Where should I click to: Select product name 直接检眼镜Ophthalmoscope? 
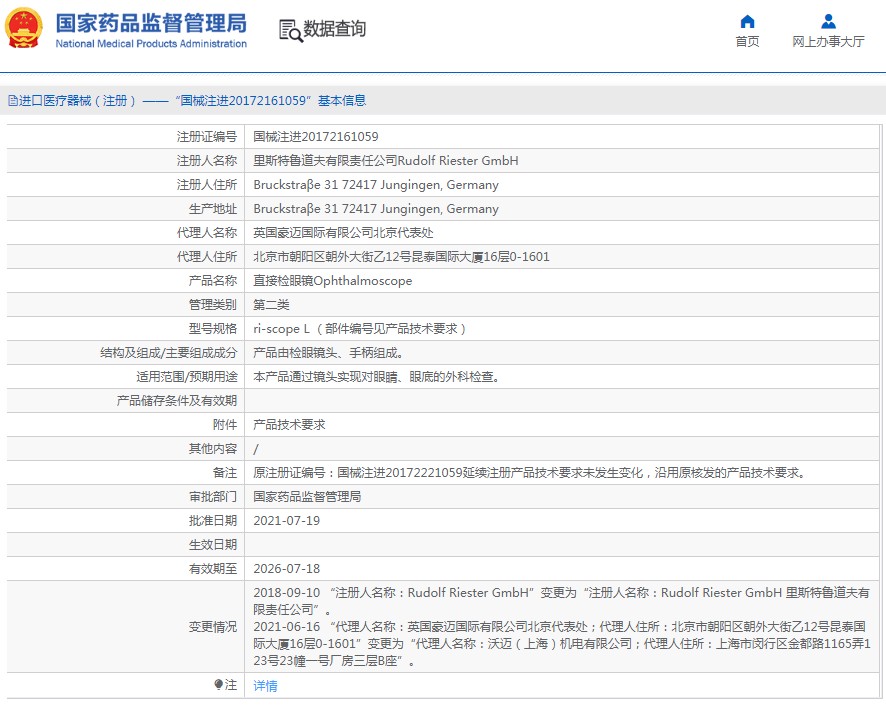click(333, 281)
